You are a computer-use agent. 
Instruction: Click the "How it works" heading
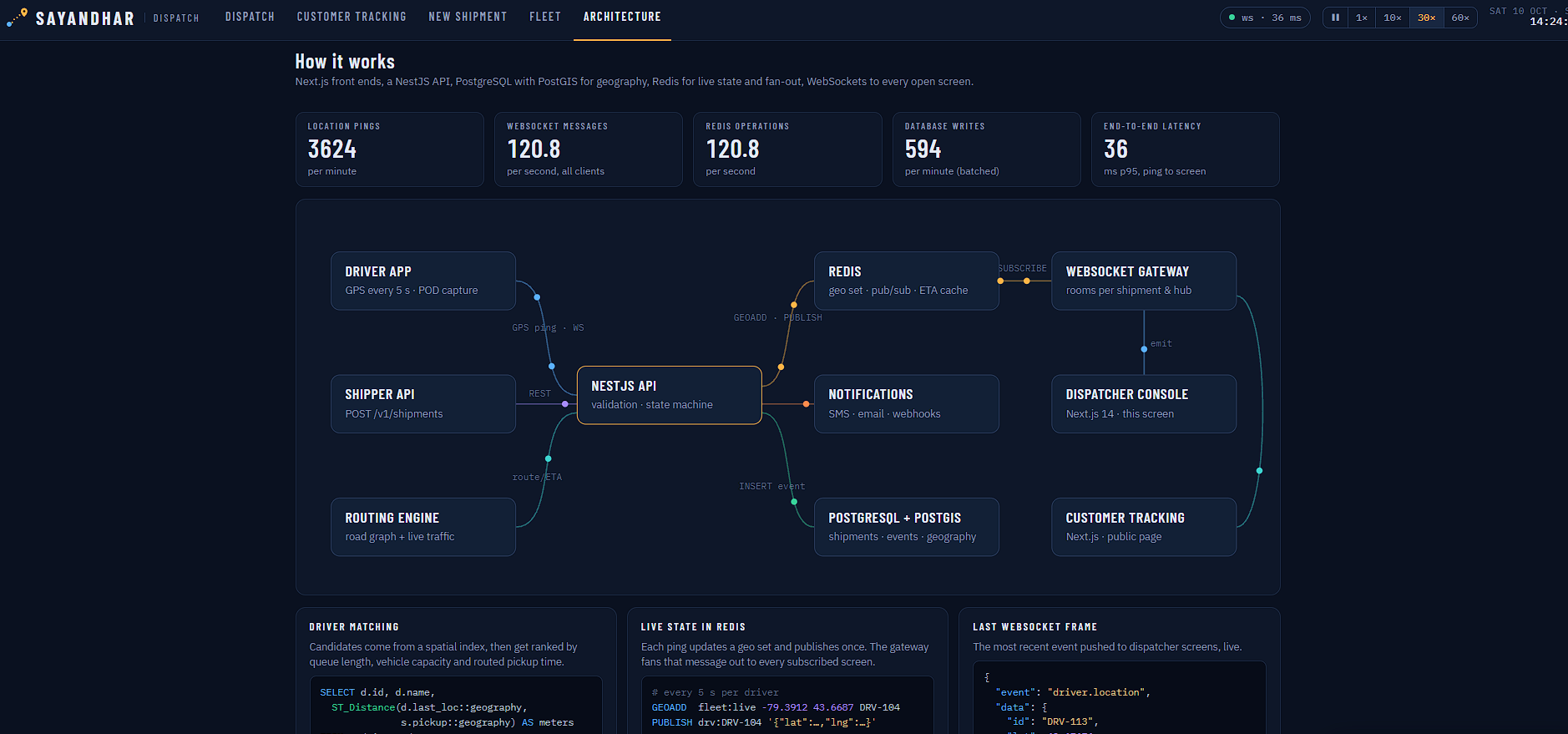coord(345,62)
